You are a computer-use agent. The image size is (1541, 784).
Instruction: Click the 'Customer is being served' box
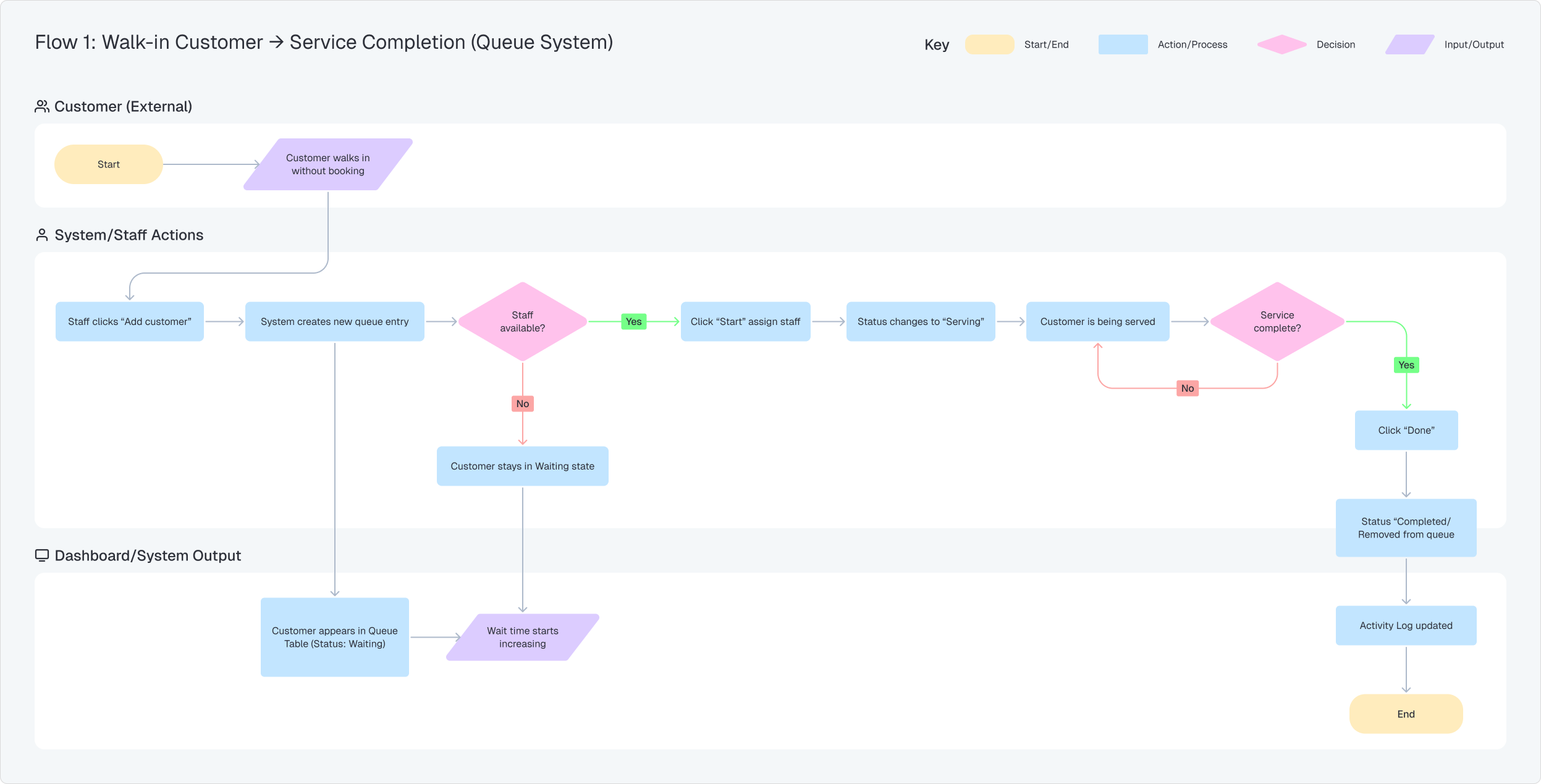[1097, 321]
